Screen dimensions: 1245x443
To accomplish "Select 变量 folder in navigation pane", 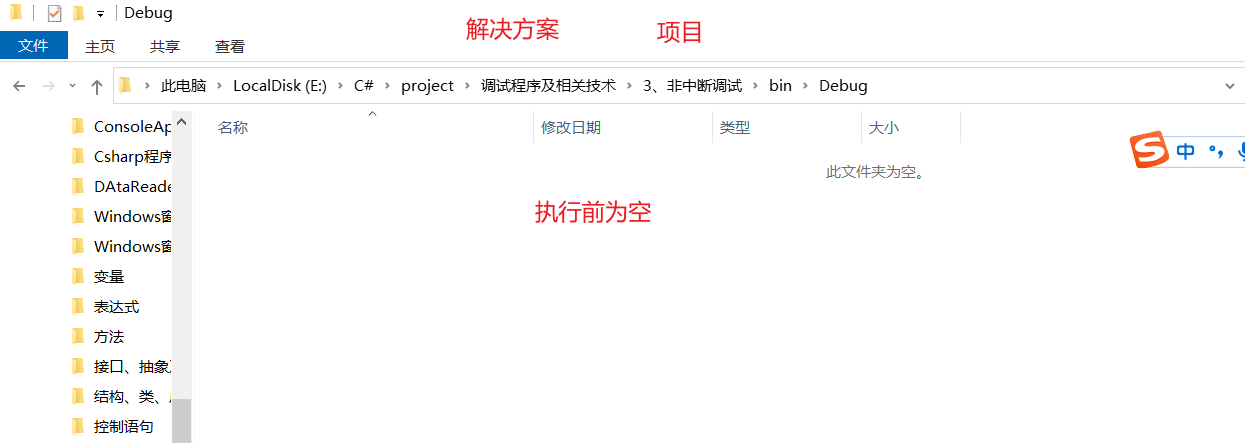I will point(109,276).
